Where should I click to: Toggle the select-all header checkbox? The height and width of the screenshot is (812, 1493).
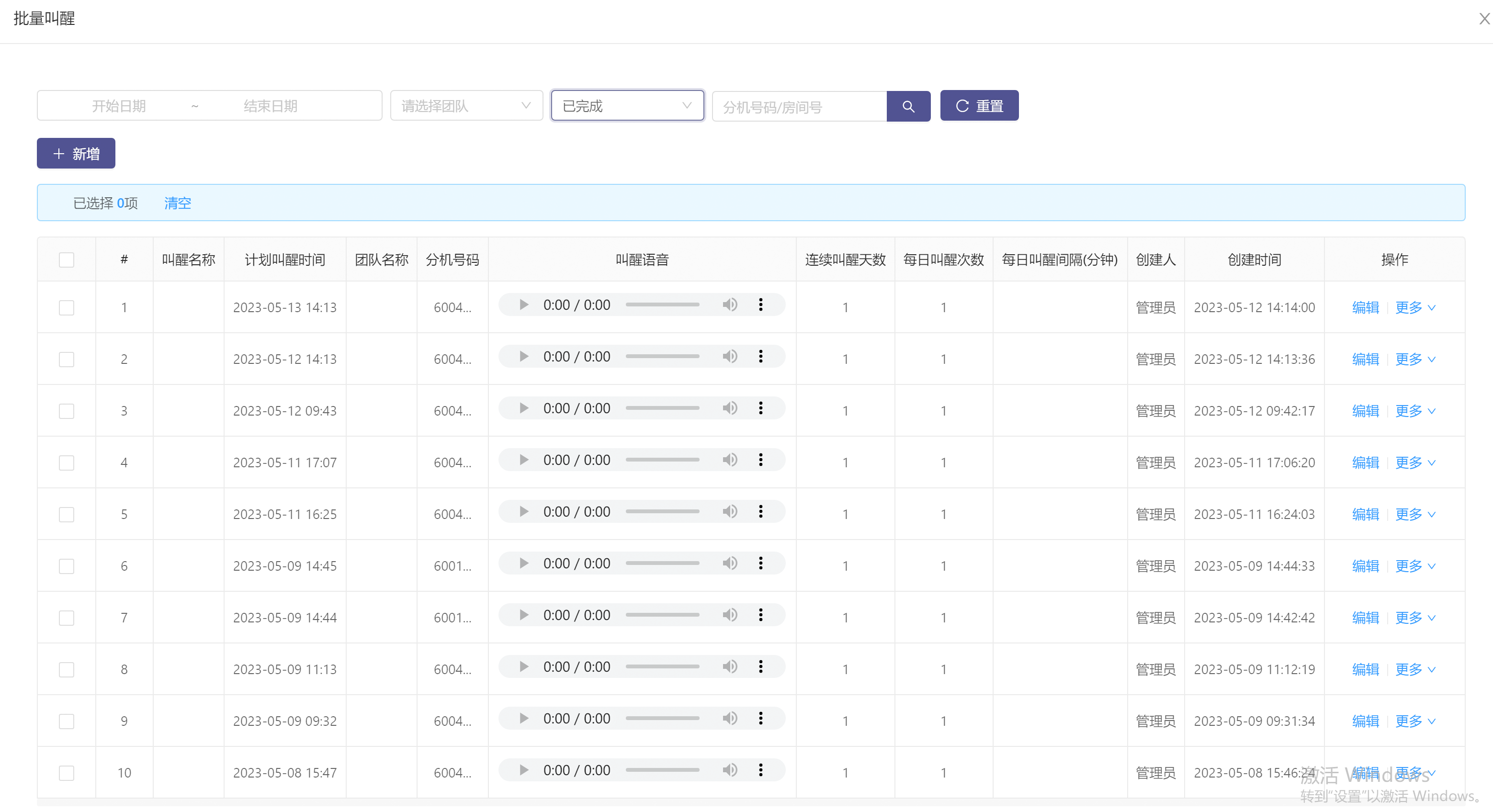click(x=67, y=259)
